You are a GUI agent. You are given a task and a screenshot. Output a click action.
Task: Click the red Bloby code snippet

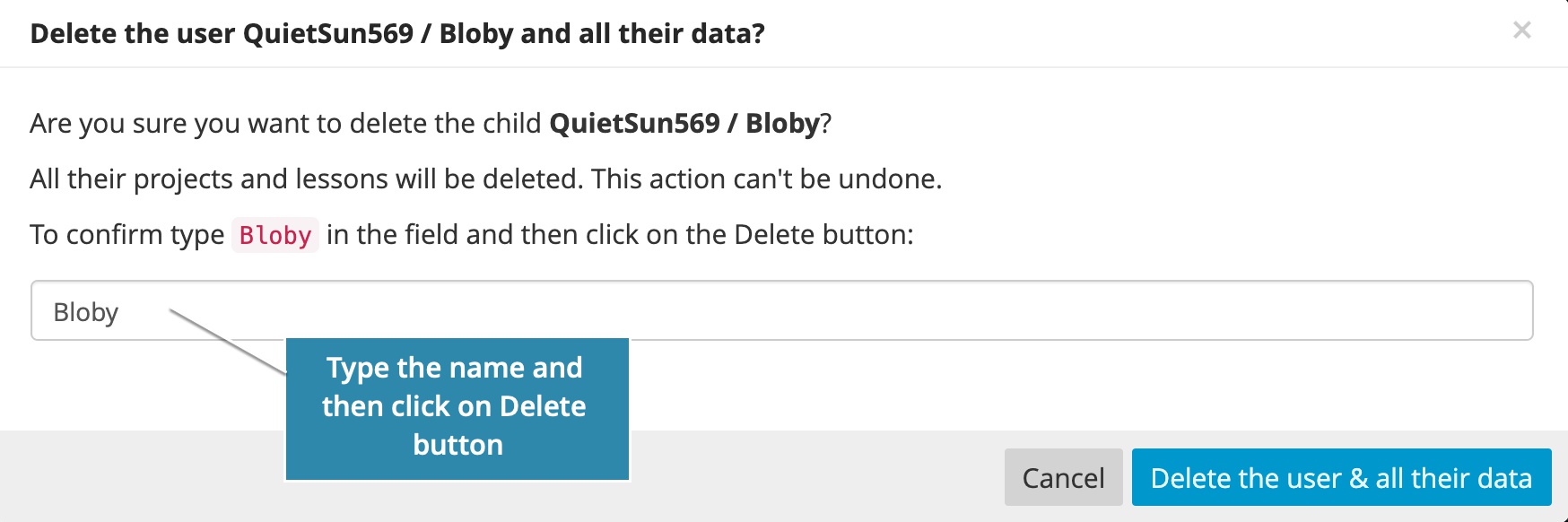click(x=275, y=235)
